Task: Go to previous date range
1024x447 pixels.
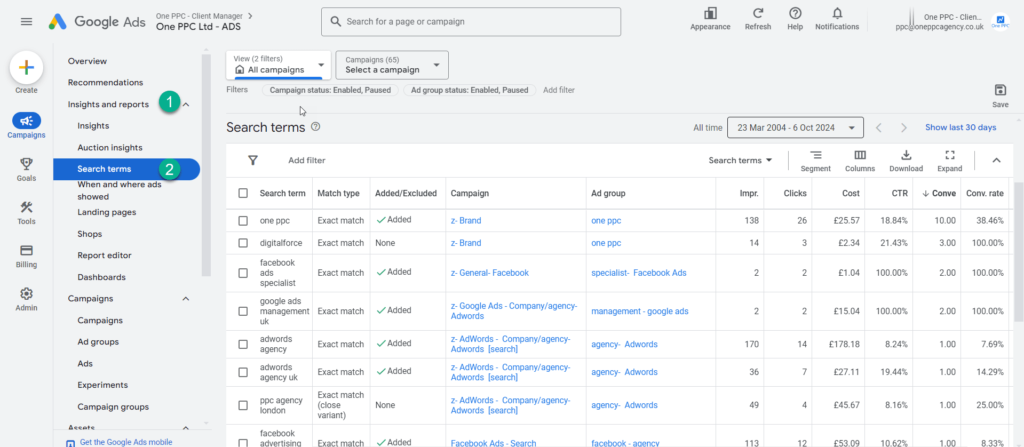Action: [879, 127]
